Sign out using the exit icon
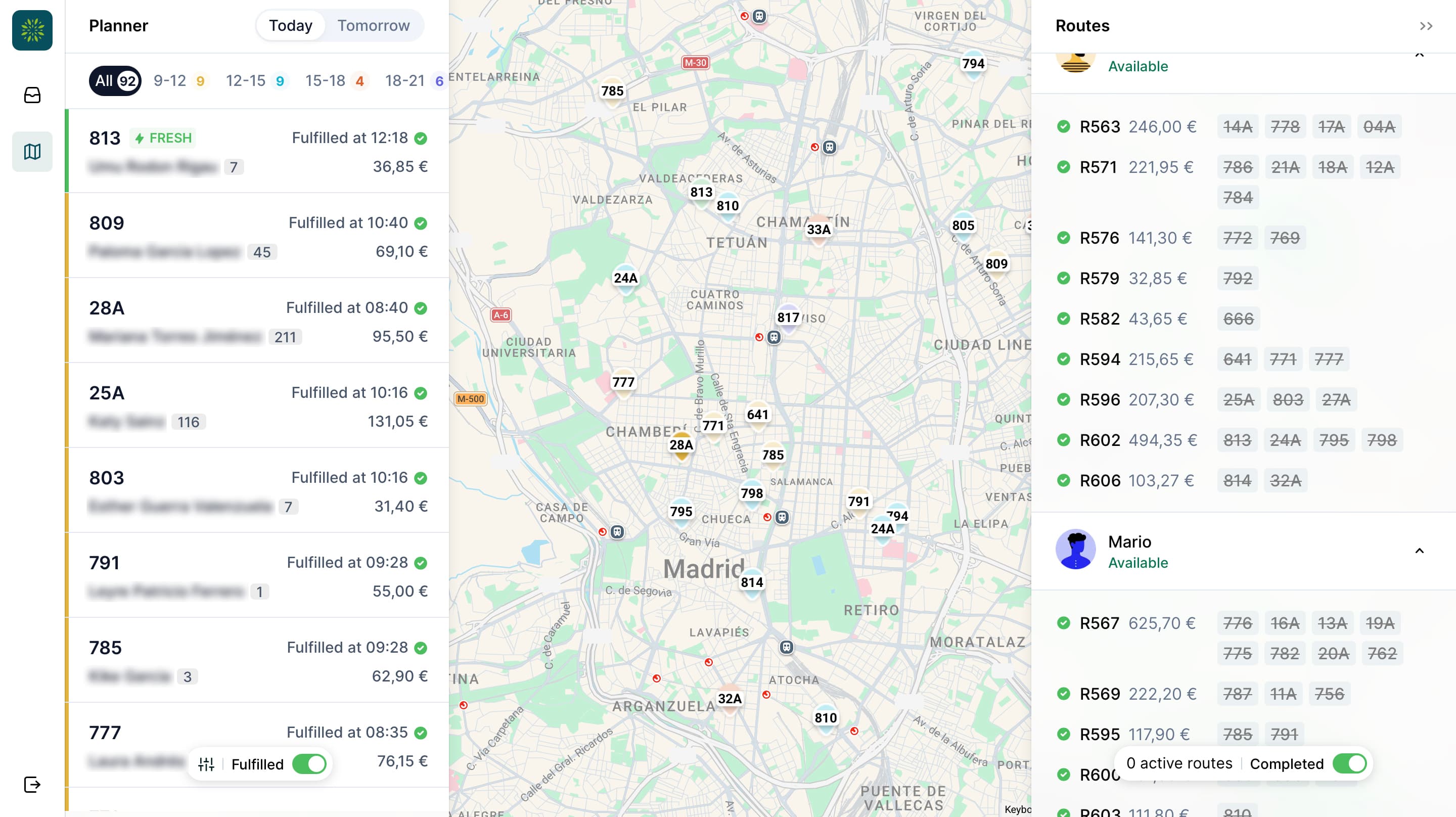The image size is (1456, 817). coord(32,784)
